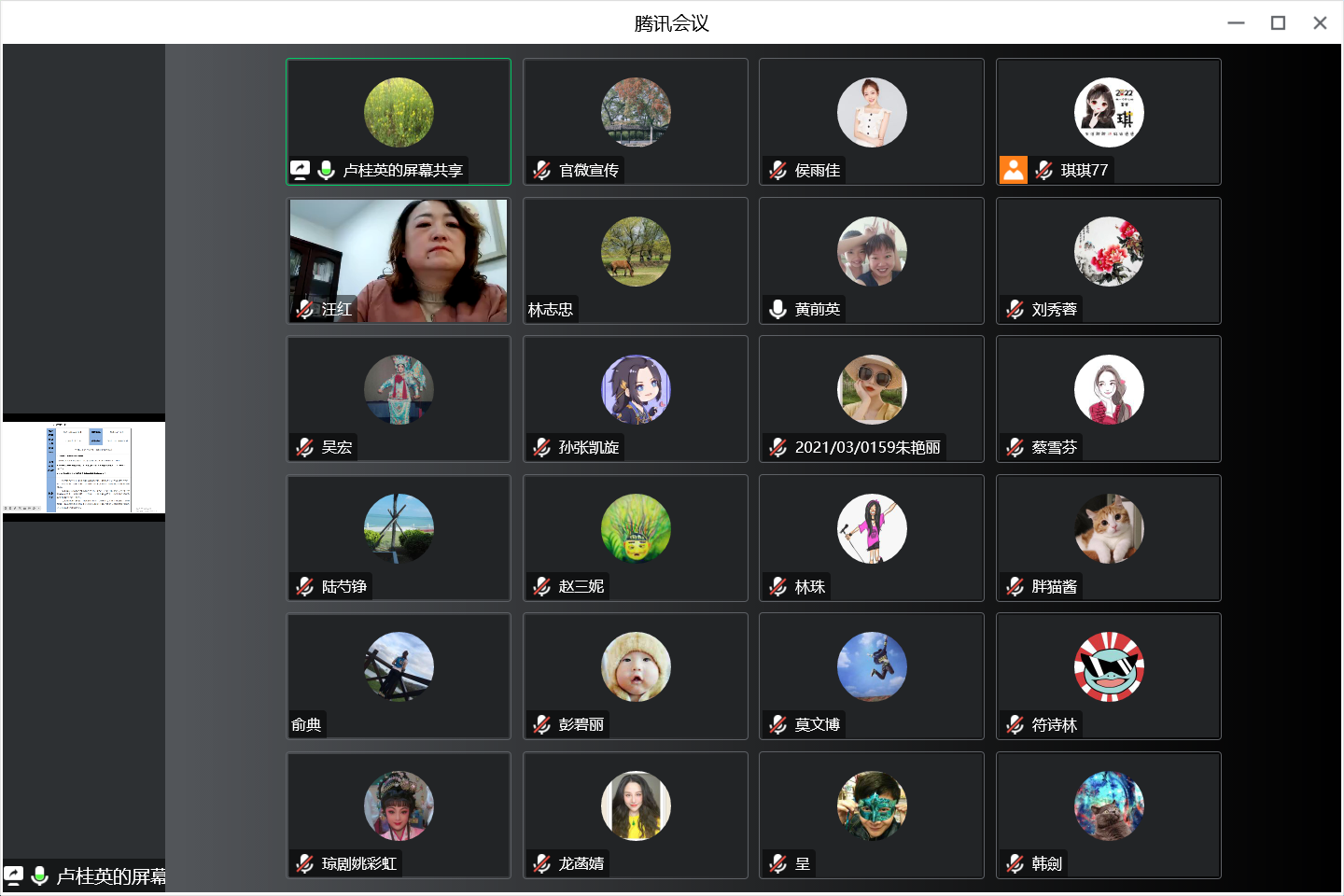Click muted microphone icon next to 官微宣传
1344x896 pixels.
541,170
